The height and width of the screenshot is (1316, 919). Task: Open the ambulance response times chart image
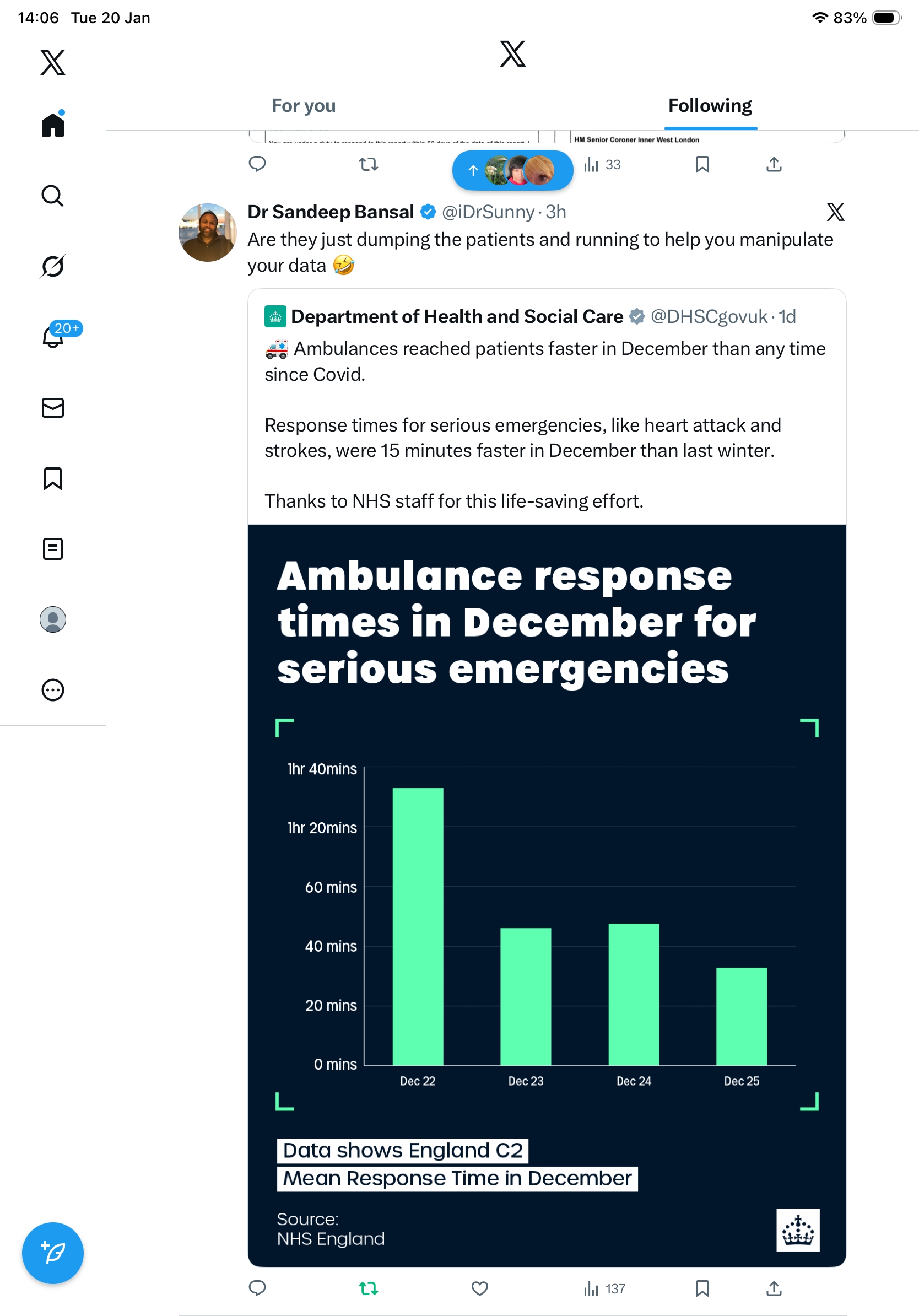click(x=547, y=896)
